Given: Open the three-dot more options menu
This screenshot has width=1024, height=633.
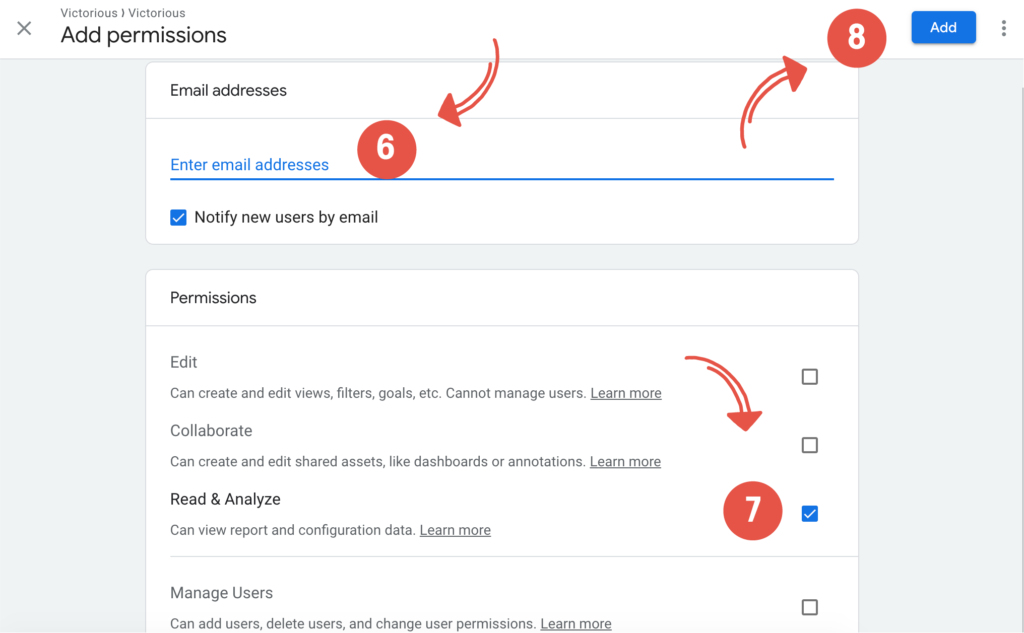Looking at the screenshot, I should tap(1003, 28).
